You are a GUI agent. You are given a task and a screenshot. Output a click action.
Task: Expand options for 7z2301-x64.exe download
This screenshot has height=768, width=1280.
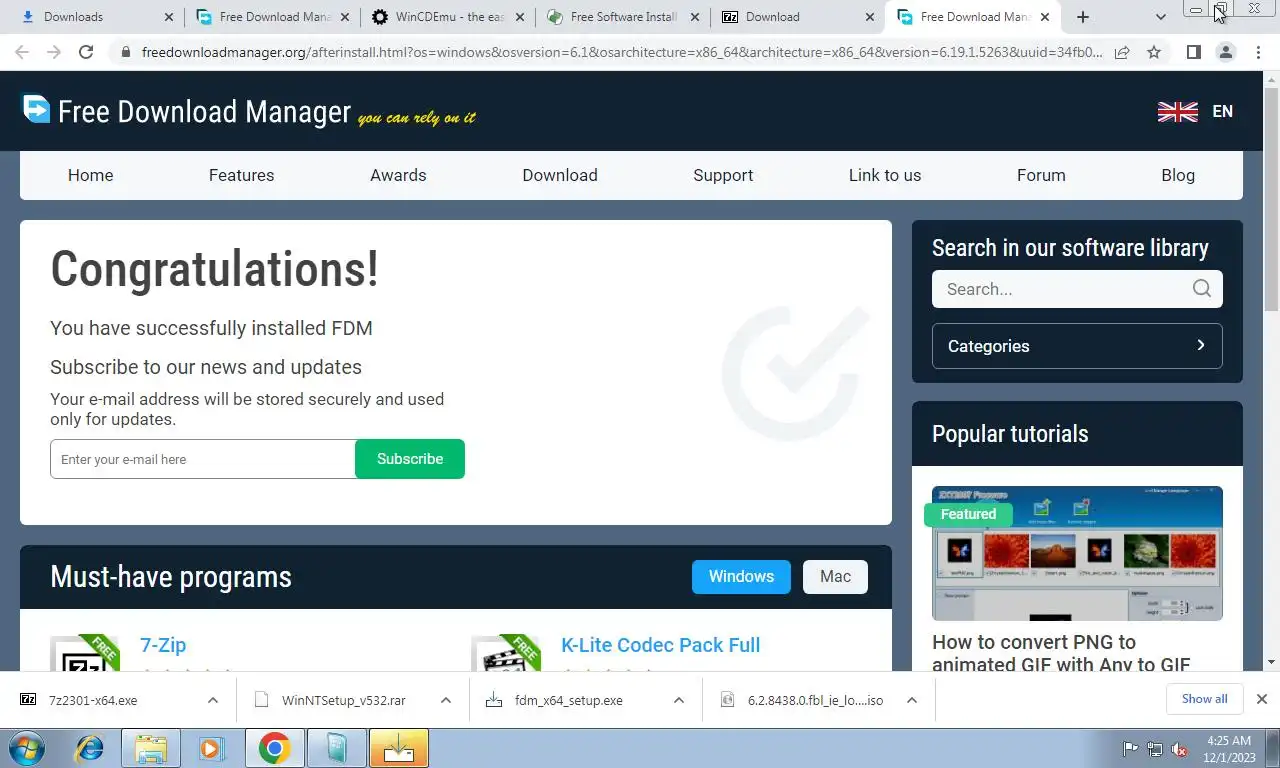click(213, 700)
